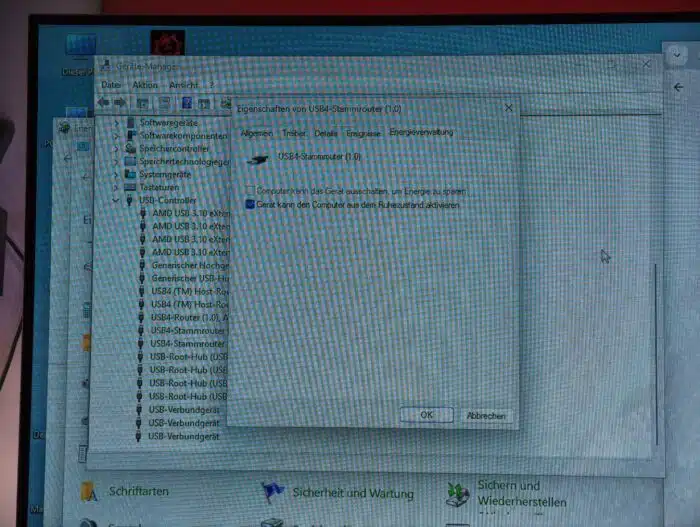Viewport: 700px width, 527px height.
Task: Click the Geräte-Manager vertical scrollbar
Action: (656, 354)
